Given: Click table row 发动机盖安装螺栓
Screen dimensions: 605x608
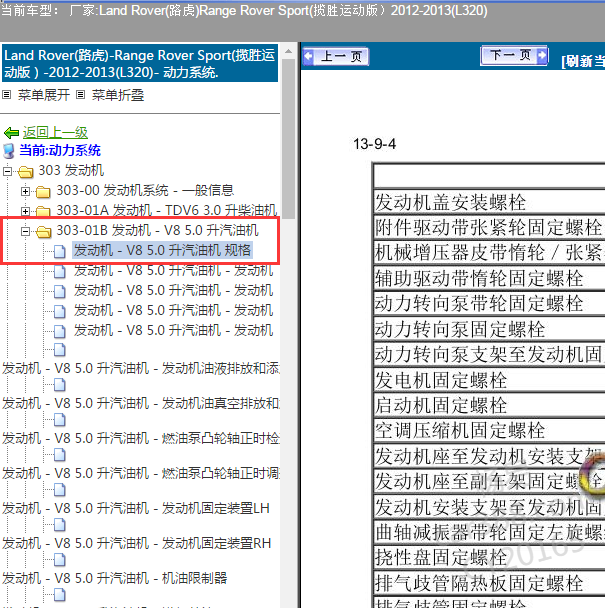Looking at the screenshot, I should [489, 202].
